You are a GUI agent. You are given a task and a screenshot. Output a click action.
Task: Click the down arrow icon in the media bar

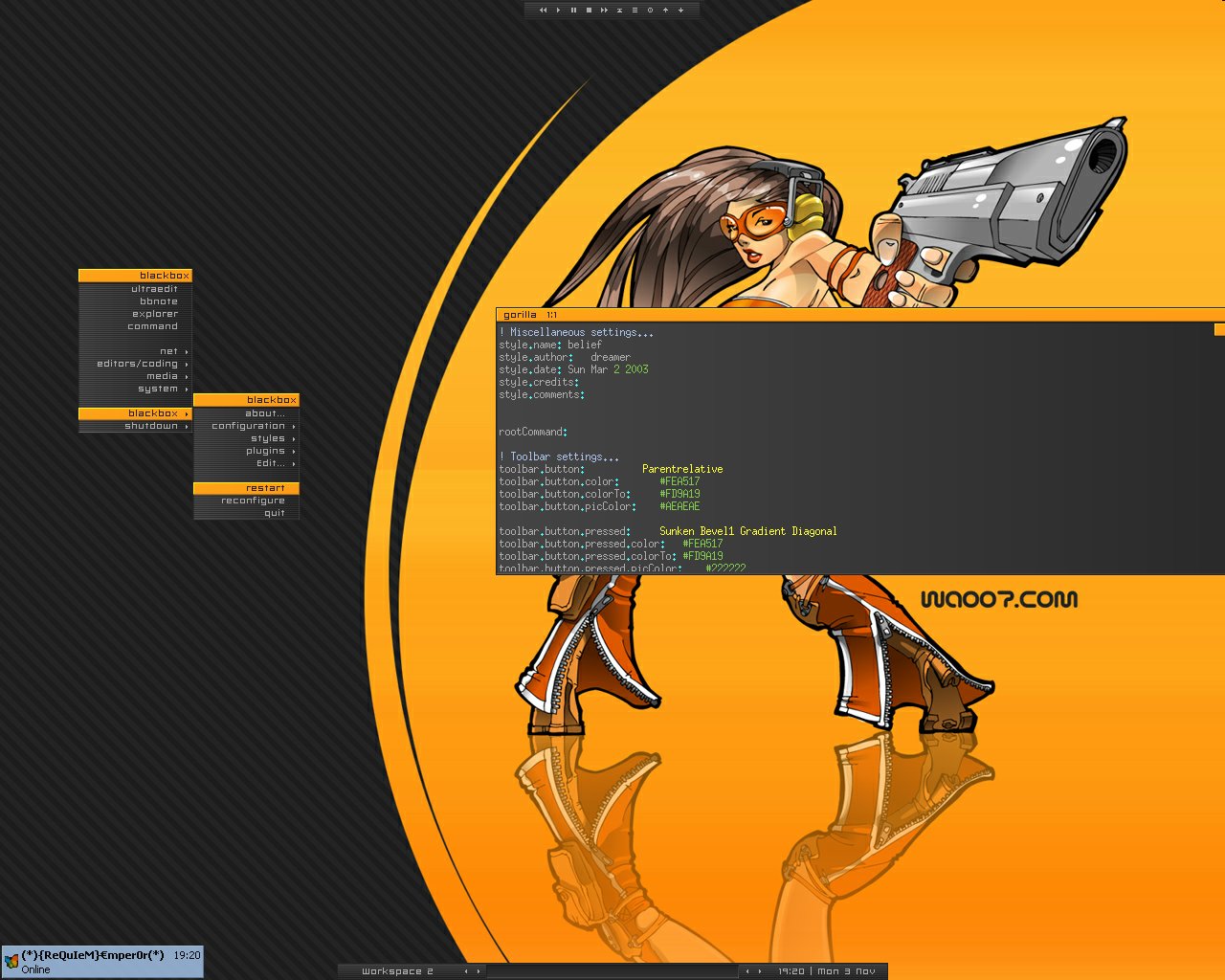click(x=680, y=10)
